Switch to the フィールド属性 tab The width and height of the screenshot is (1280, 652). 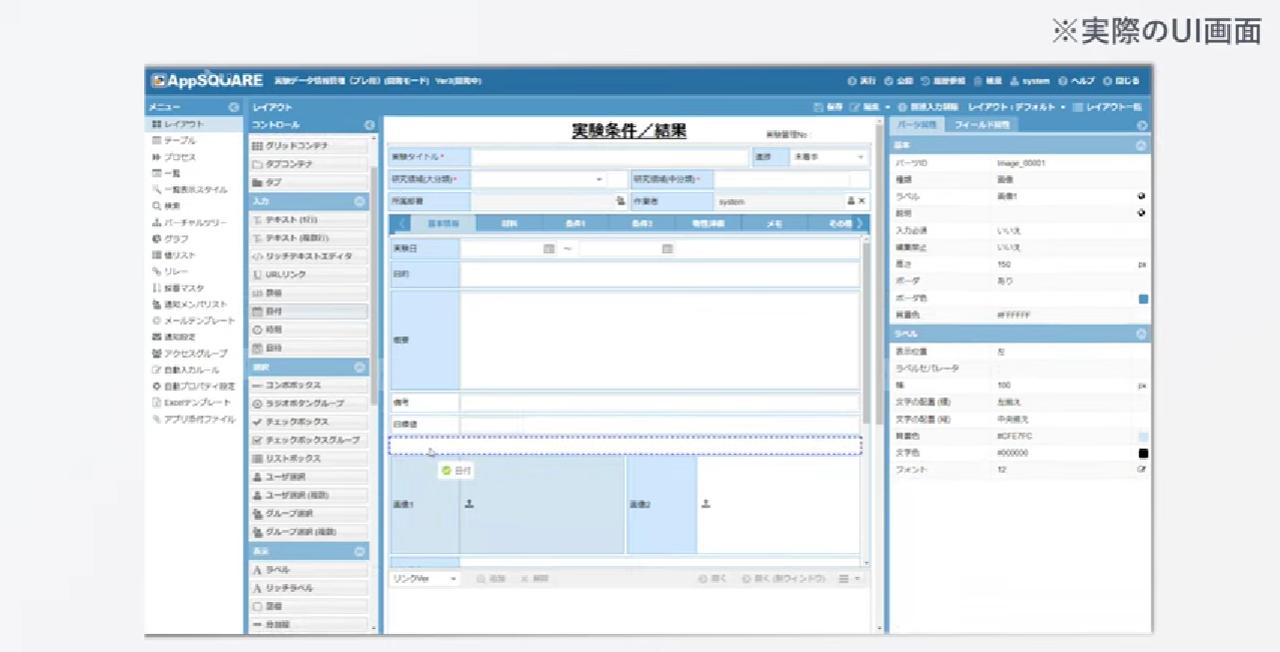tap(982, 125)
